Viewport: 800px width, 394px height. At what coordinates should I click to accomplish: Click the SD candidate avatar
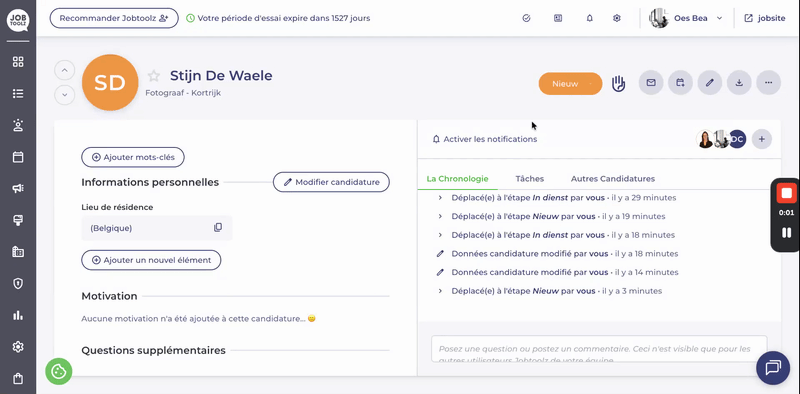[110, 83]
